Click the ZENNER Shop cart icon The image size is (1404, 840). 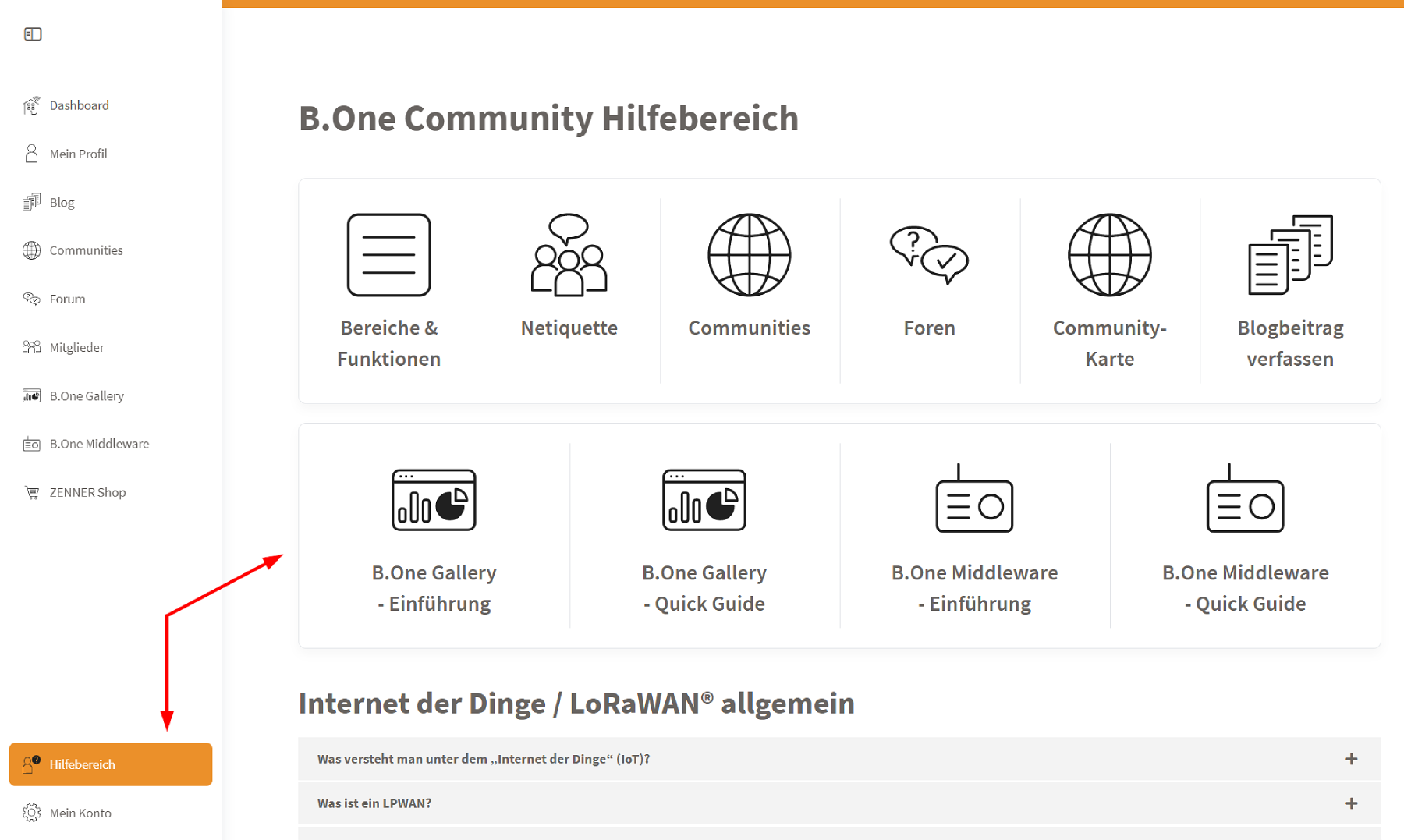pos(31,492)
